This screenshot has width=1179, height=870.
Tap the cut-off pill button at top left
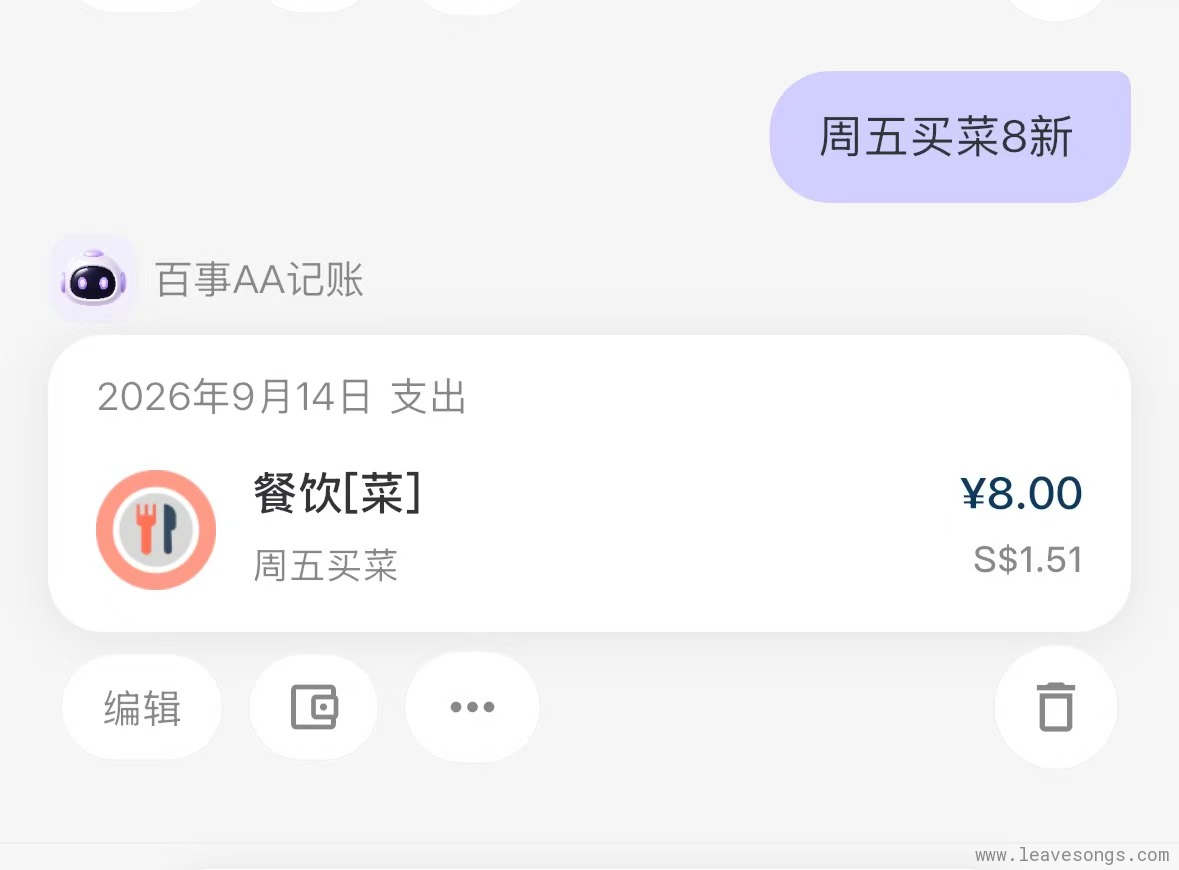(141, 5)
